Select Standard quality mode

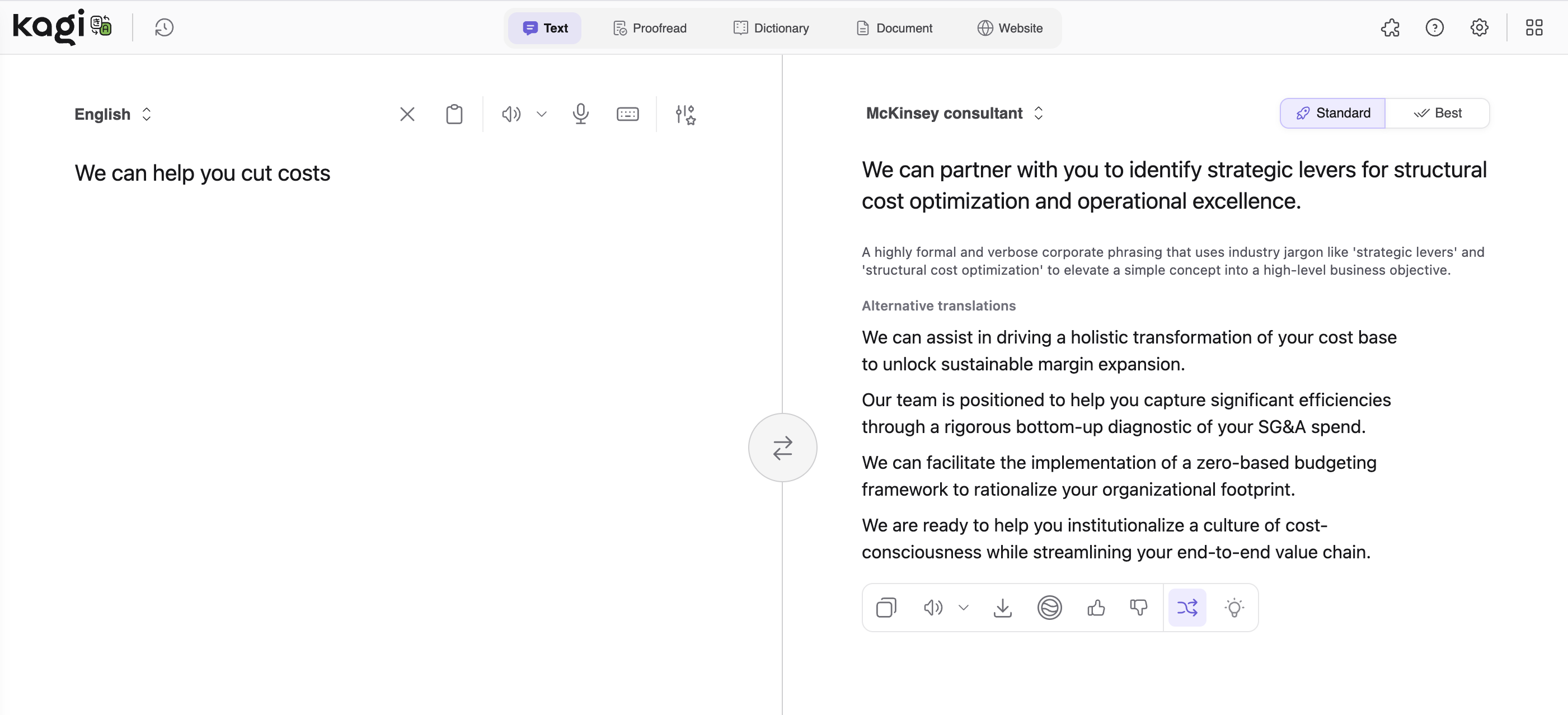(1332, 113)
